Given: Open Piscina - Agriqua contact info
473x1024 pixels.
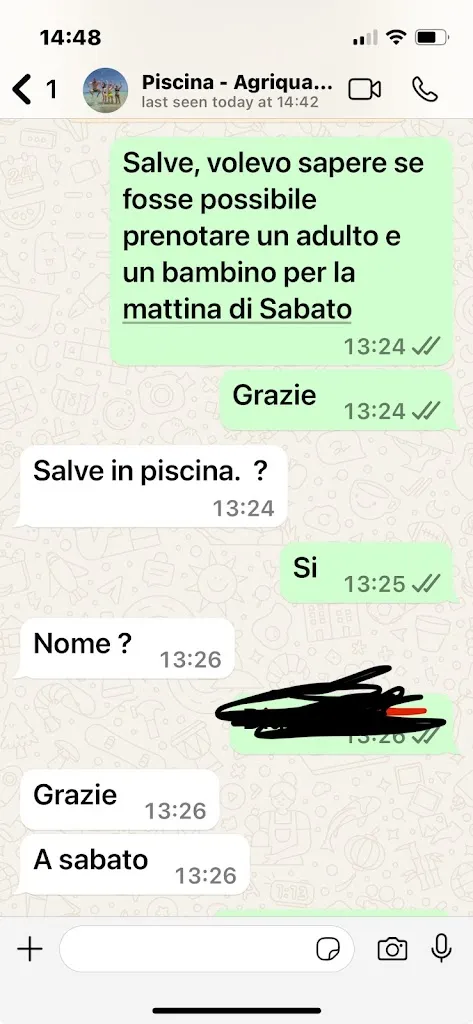Looking at the screenshot, I should (237, 83).
